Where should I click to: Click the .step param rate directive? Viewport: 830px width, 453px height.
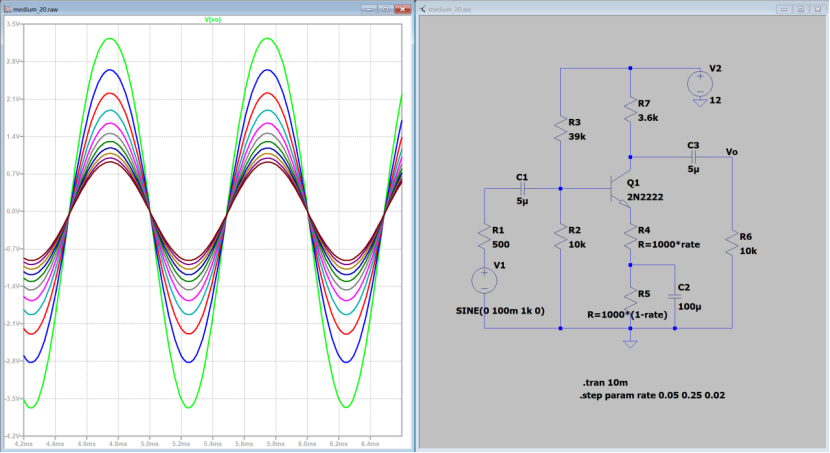[652, 395]
